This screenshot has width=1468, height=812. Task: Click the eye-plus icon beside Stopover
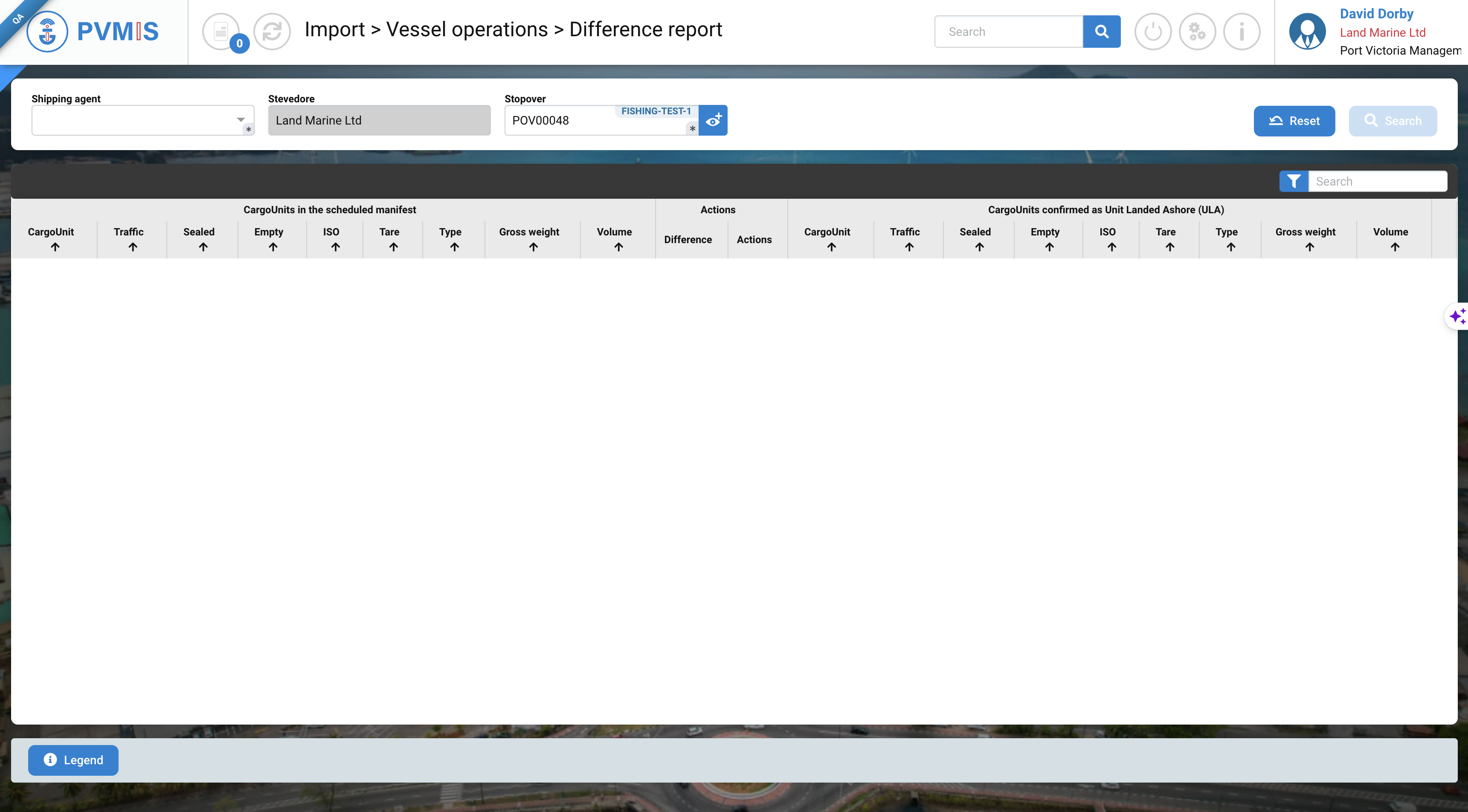pos(713,120)
